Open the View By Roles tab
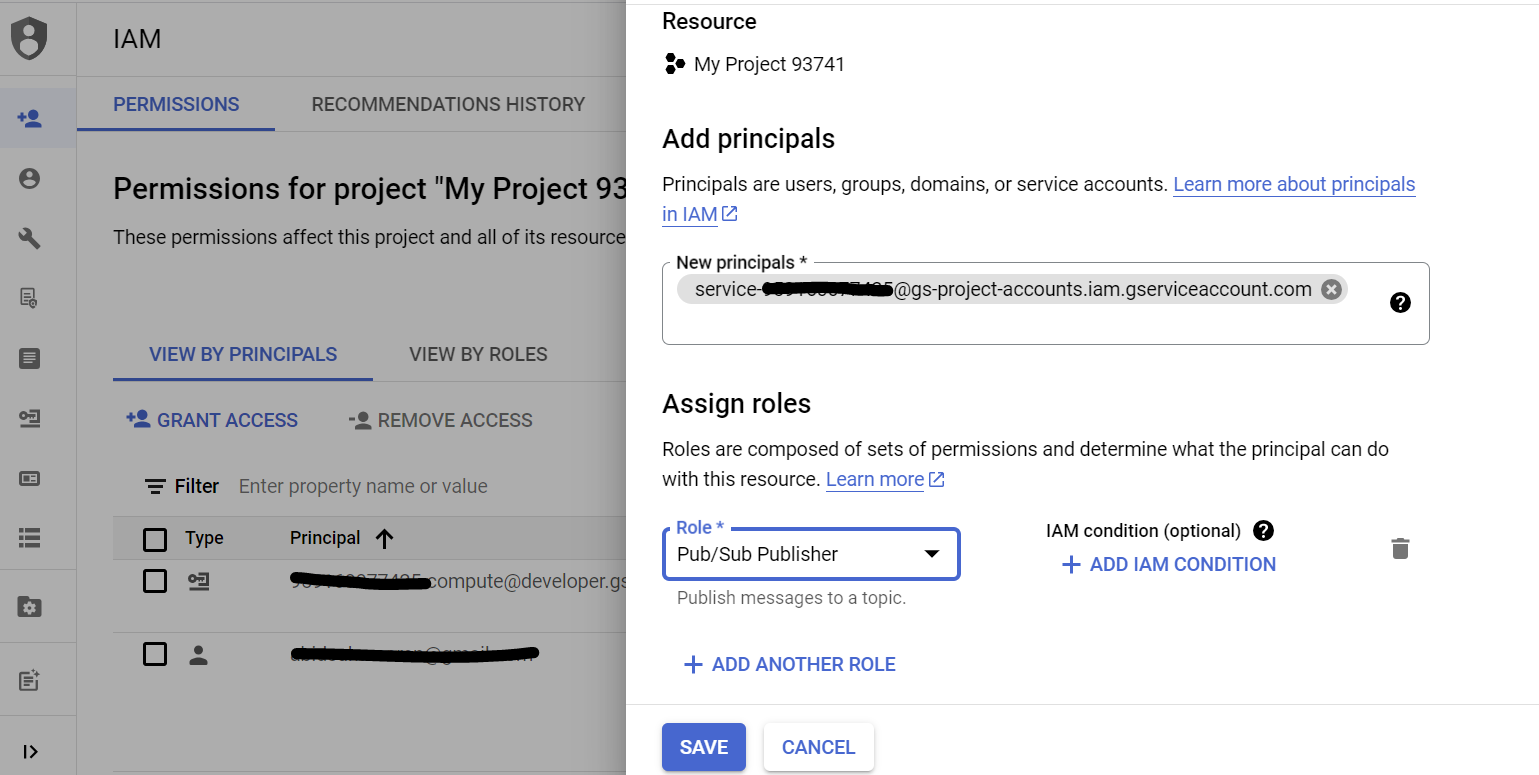 [x=478, y=354]
